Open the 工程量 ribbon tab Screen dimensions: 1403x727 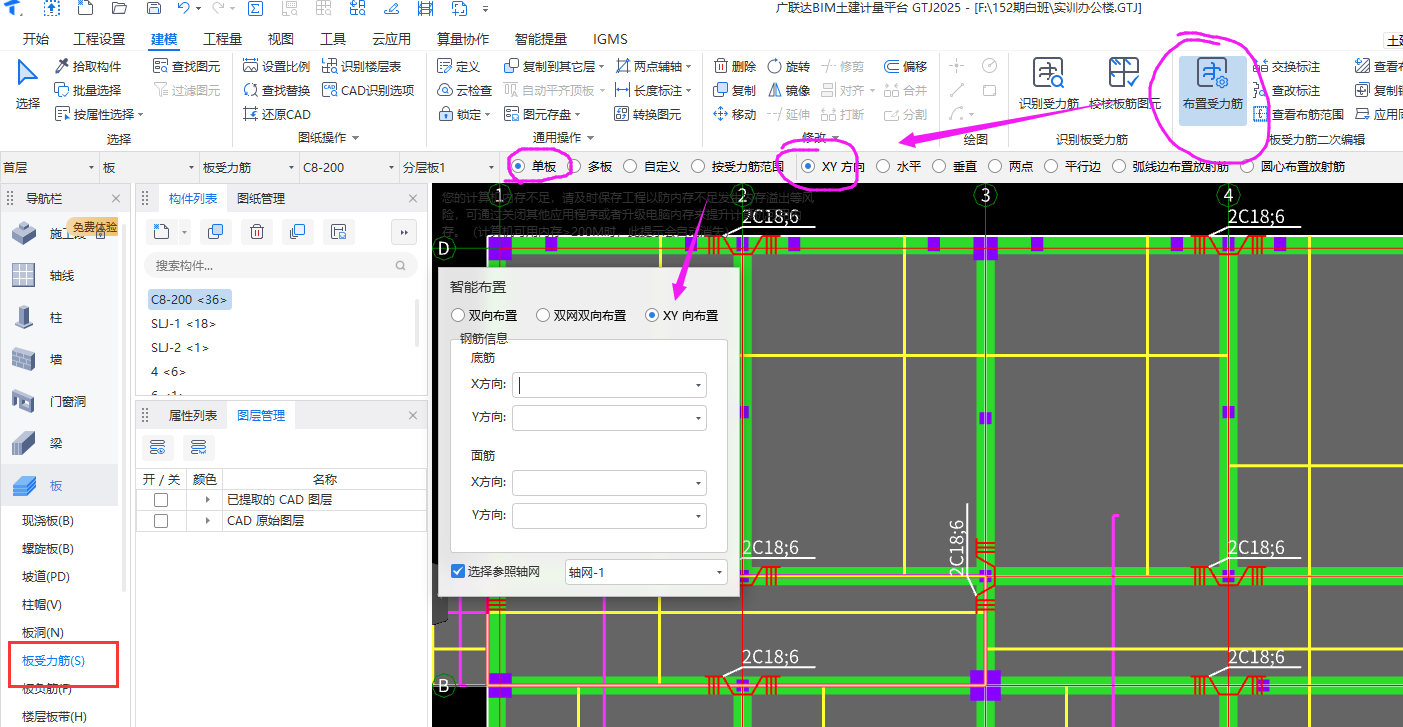click(x=222, y=39)
